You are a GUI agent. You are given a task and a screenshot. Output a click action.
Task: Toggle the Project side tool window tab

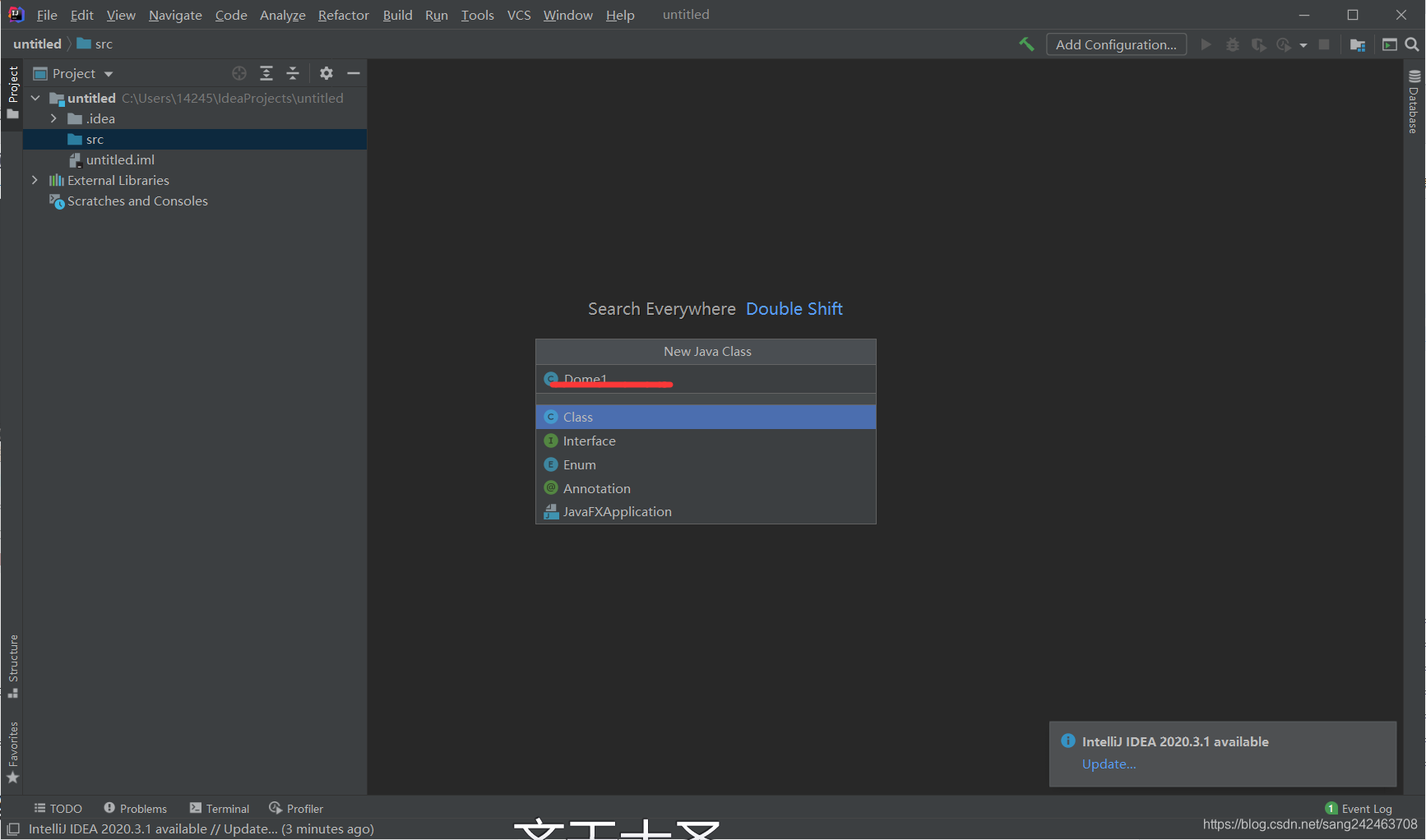click(x=13, y=92)
